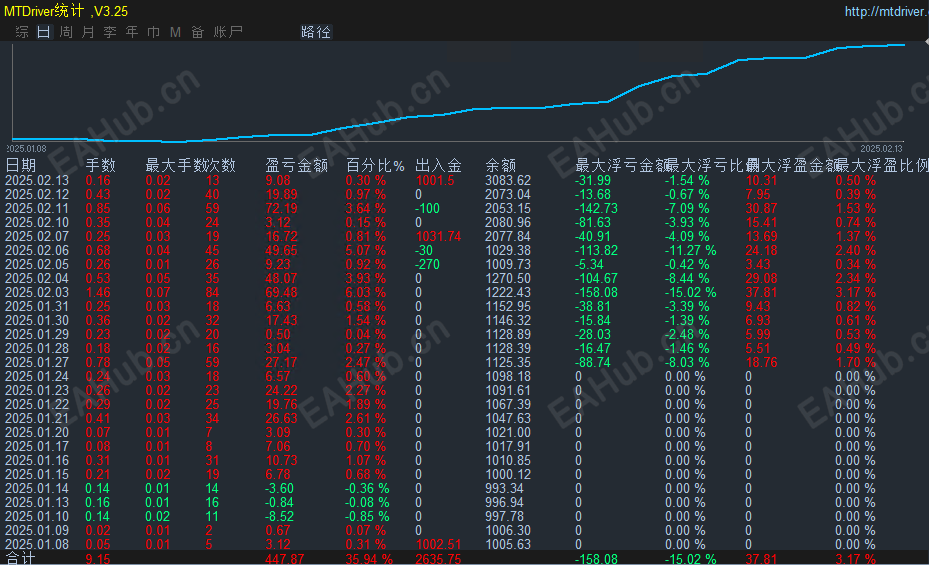Switch to the M tab
This screenshot has width=929, height=565.
point(175,32)
